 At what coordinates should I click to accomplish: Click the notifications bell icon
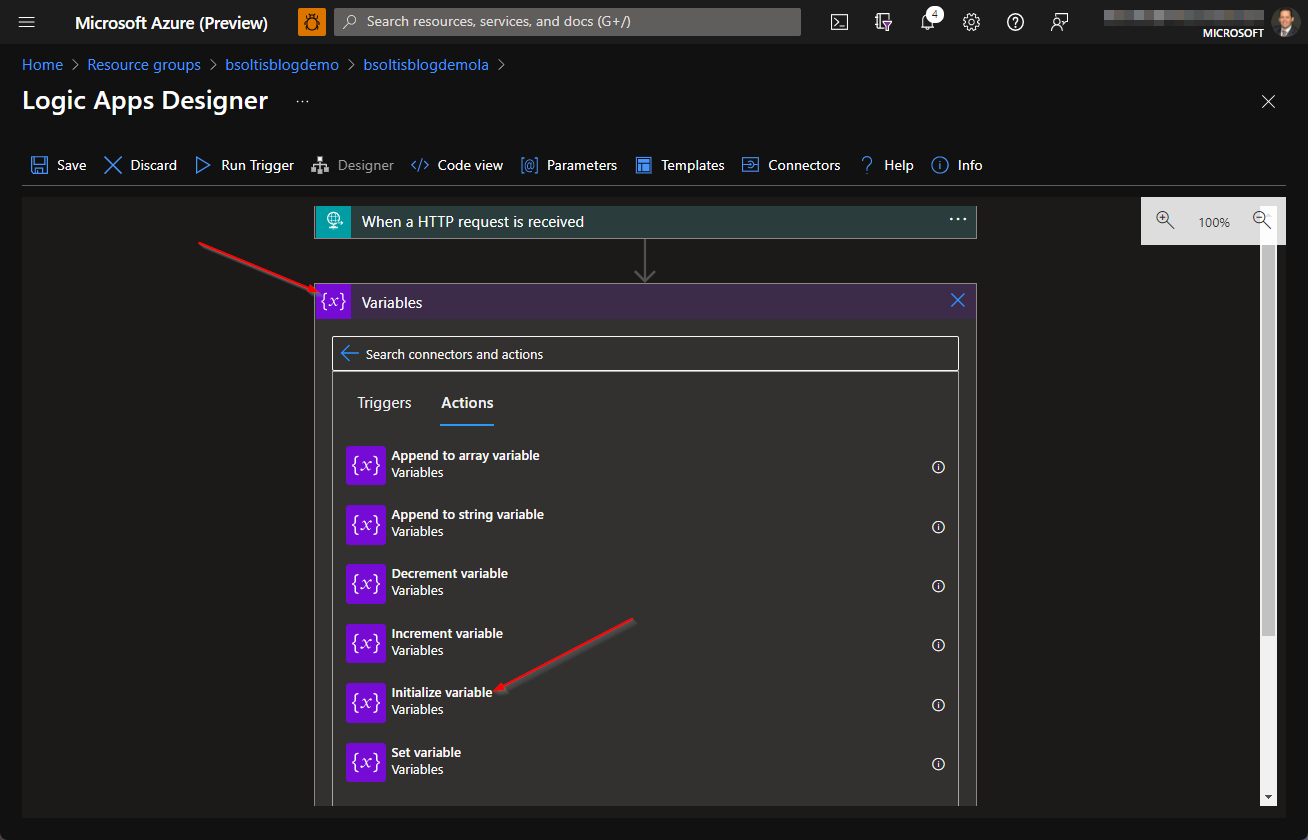point(927,22)
